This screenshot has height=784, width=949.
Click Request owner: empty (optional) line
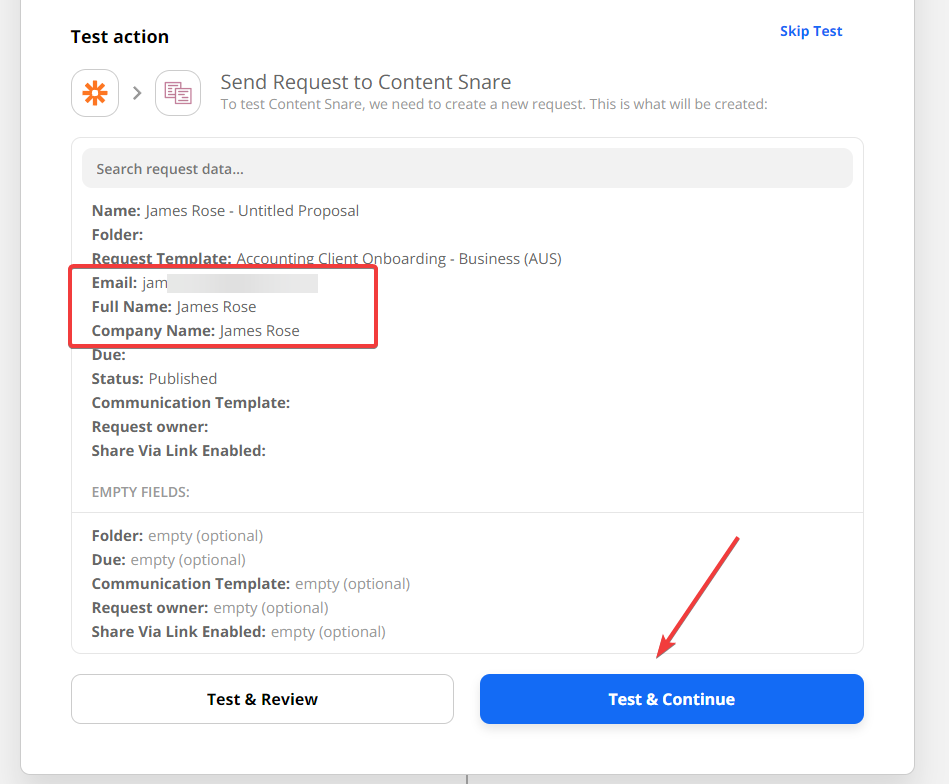210,608
